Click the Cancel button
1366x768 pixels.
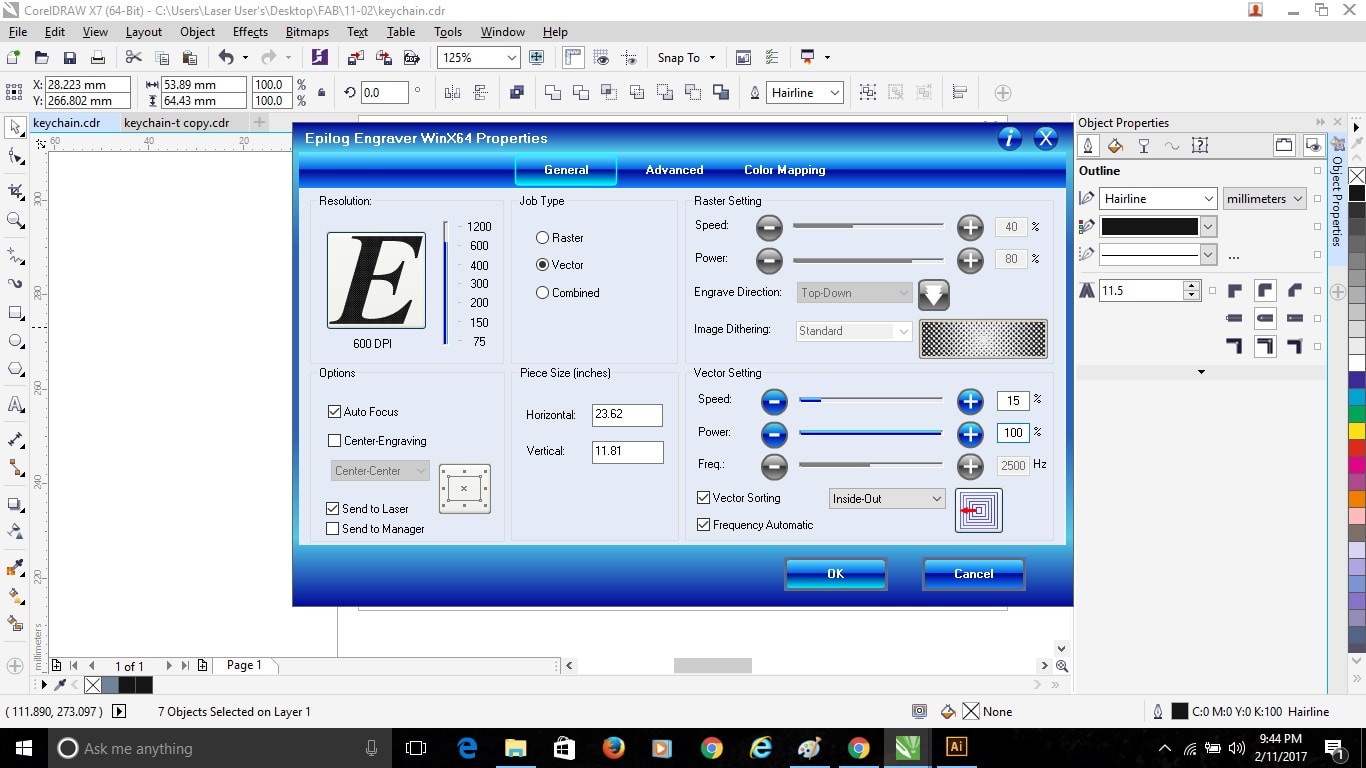(973, 574)
